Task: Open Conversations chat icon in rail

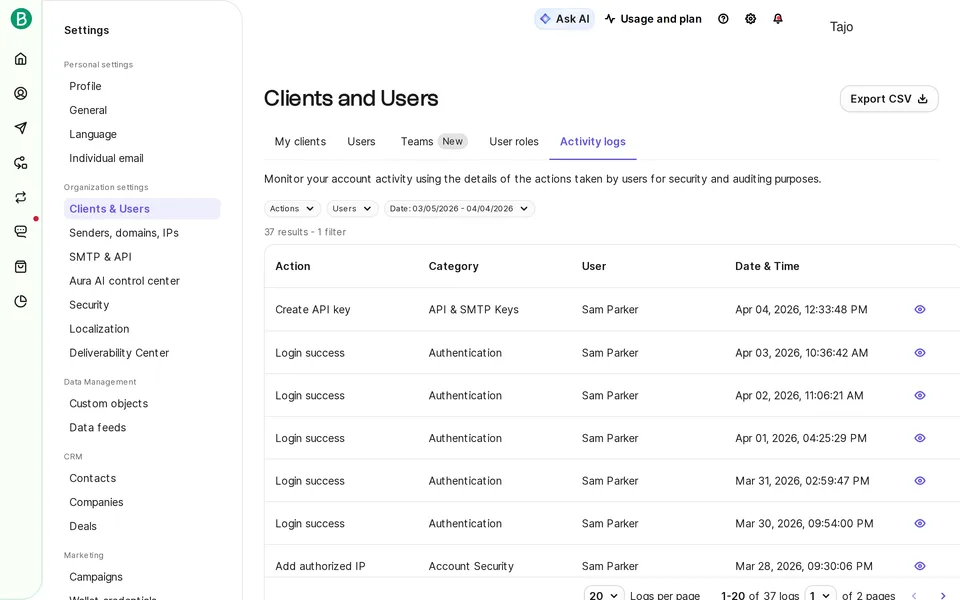Action: coord(21,231)
